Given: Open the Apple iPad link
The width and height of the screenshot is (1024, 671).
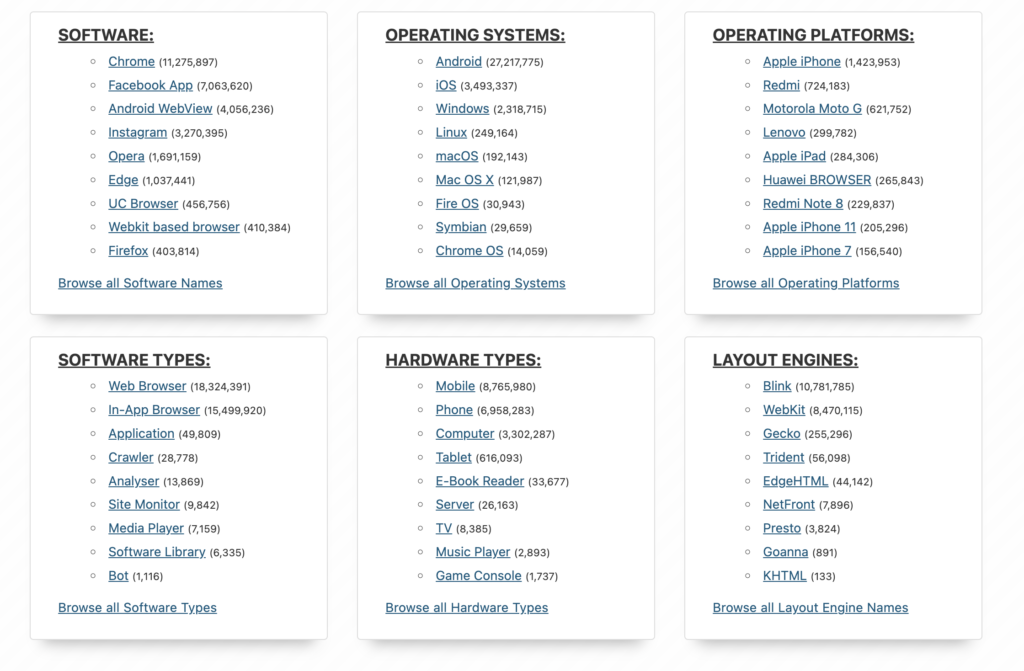Looking at the screenshot, I should pos(794,156).
